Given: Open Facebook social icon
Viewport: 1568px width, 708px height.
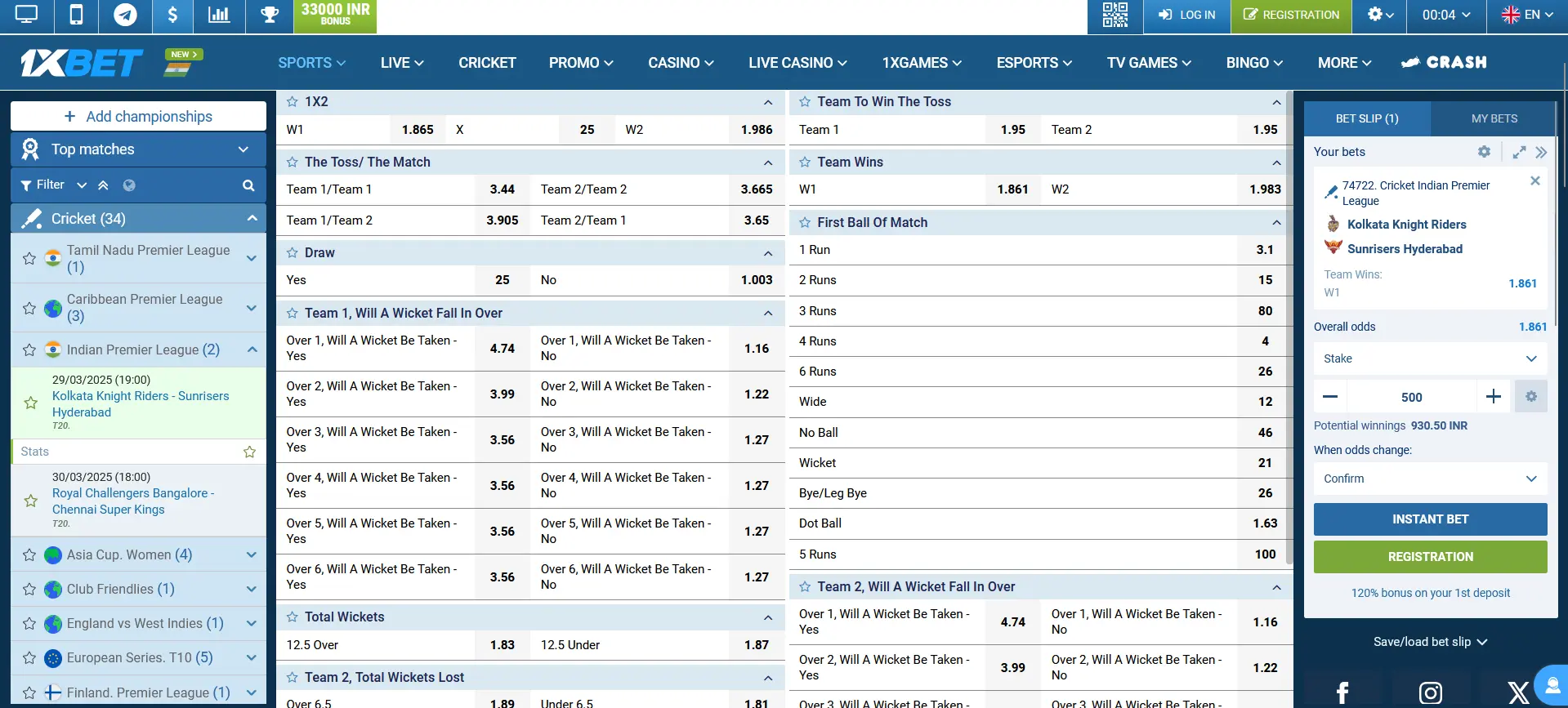Looking at the screenshot, I should (1342, 693).
